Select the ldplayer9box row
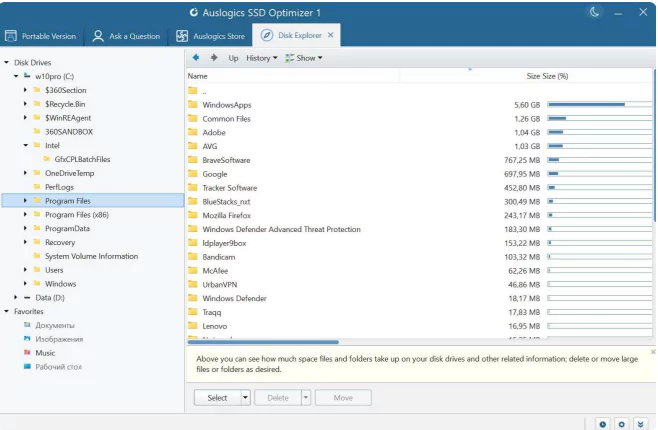 pyautogui.click(x=420, y=243)
